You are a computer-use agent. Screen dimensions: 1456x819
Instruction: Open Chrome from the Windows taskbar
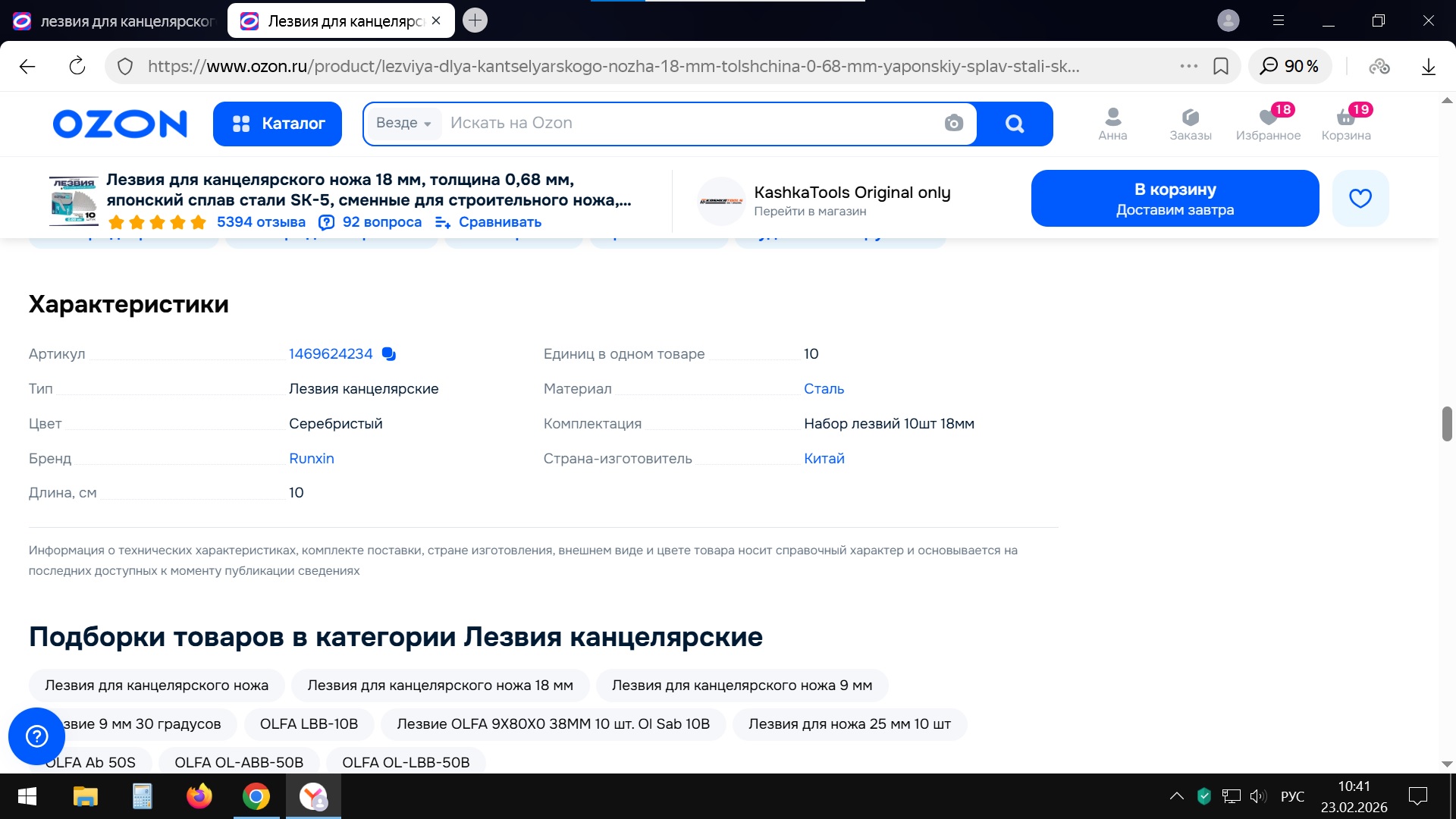(256, 796)
